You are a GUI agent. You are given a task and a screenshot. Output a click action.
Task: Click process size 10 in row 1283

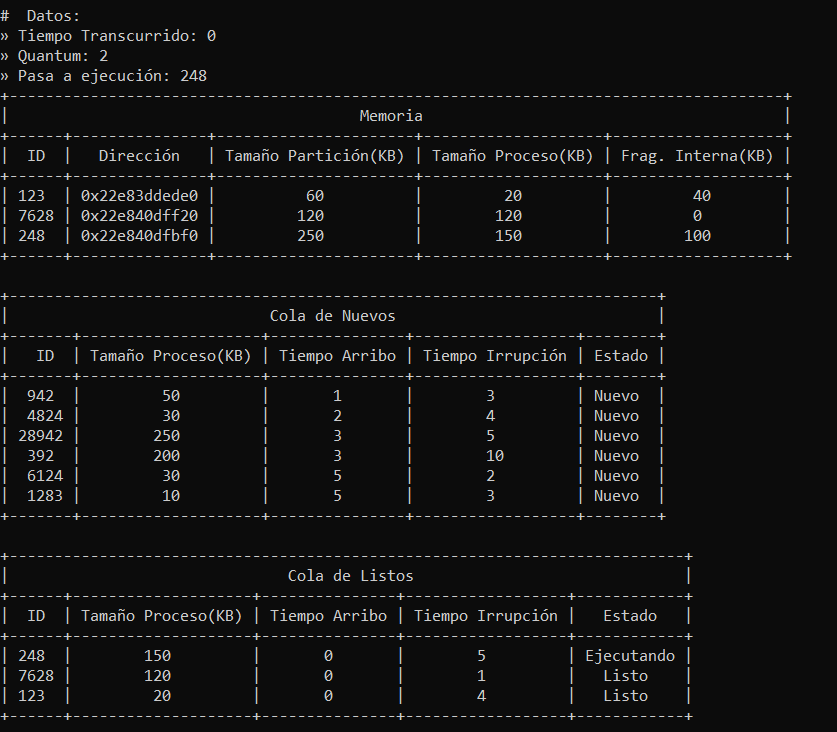(x=171, y=496)
